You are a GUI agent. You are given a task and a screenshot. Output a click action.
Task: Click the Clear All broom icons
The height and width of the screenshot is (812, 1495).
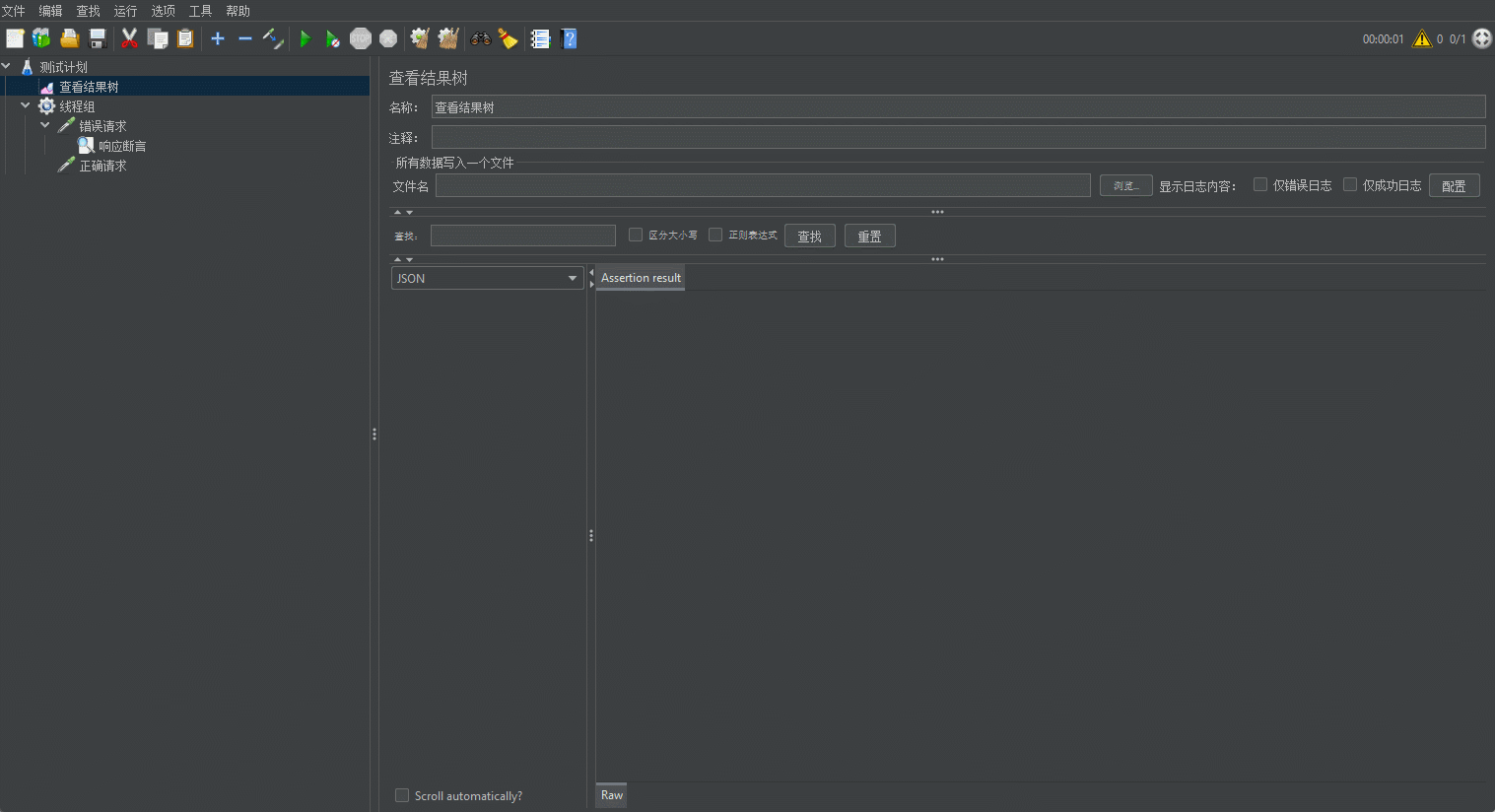[x=448, y=39]
